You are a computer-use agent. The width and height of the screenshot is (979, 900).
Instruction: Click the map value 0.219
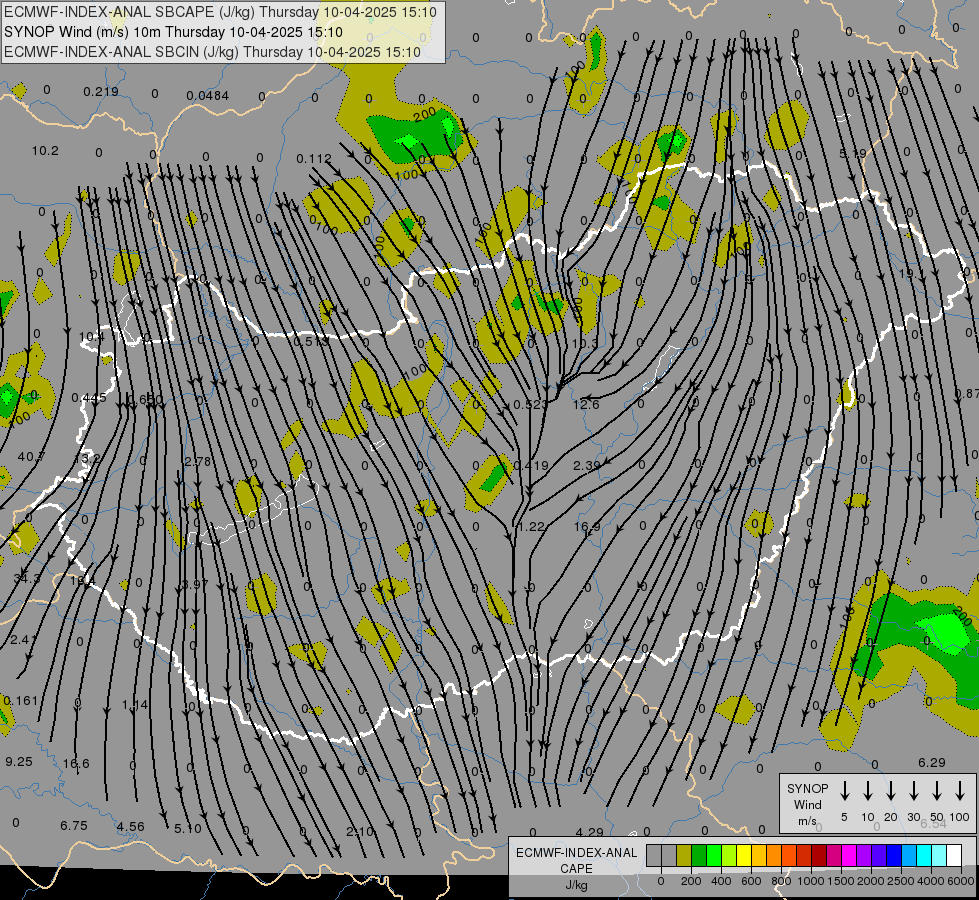tap(101, 92)
